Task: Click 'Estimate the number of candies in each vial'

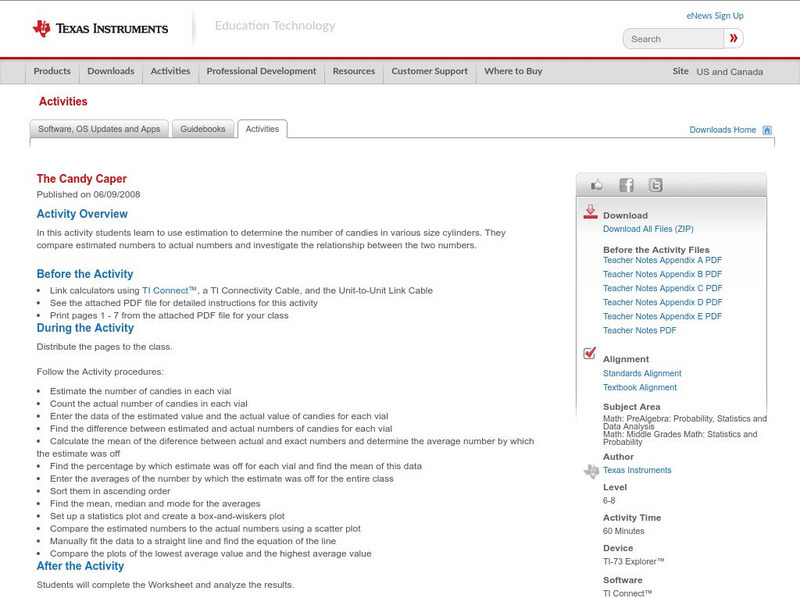Action: tap(140, 391)
